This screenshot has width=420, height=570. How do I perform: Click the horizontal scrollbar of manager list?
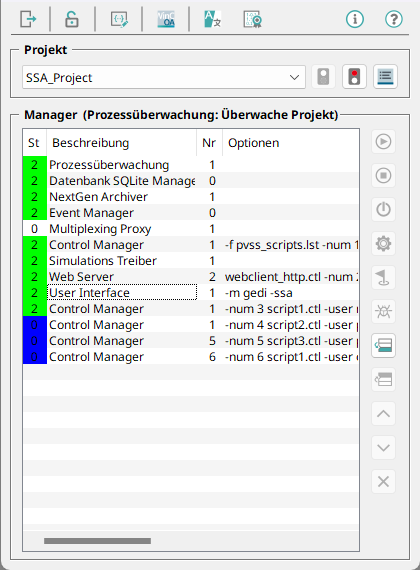tap(97, 541)
